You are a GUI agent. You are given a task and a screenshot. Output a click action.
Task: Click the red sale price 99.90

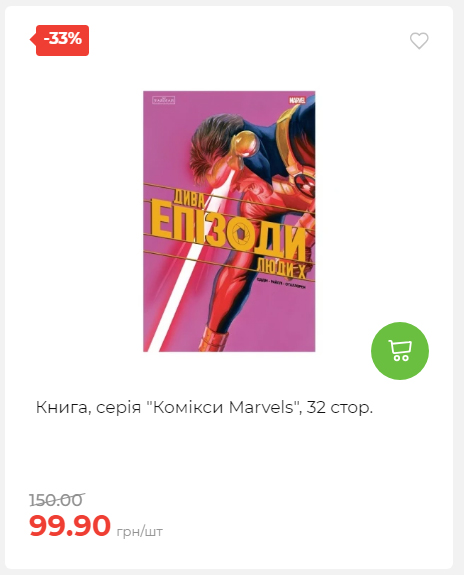coord(70,525)
